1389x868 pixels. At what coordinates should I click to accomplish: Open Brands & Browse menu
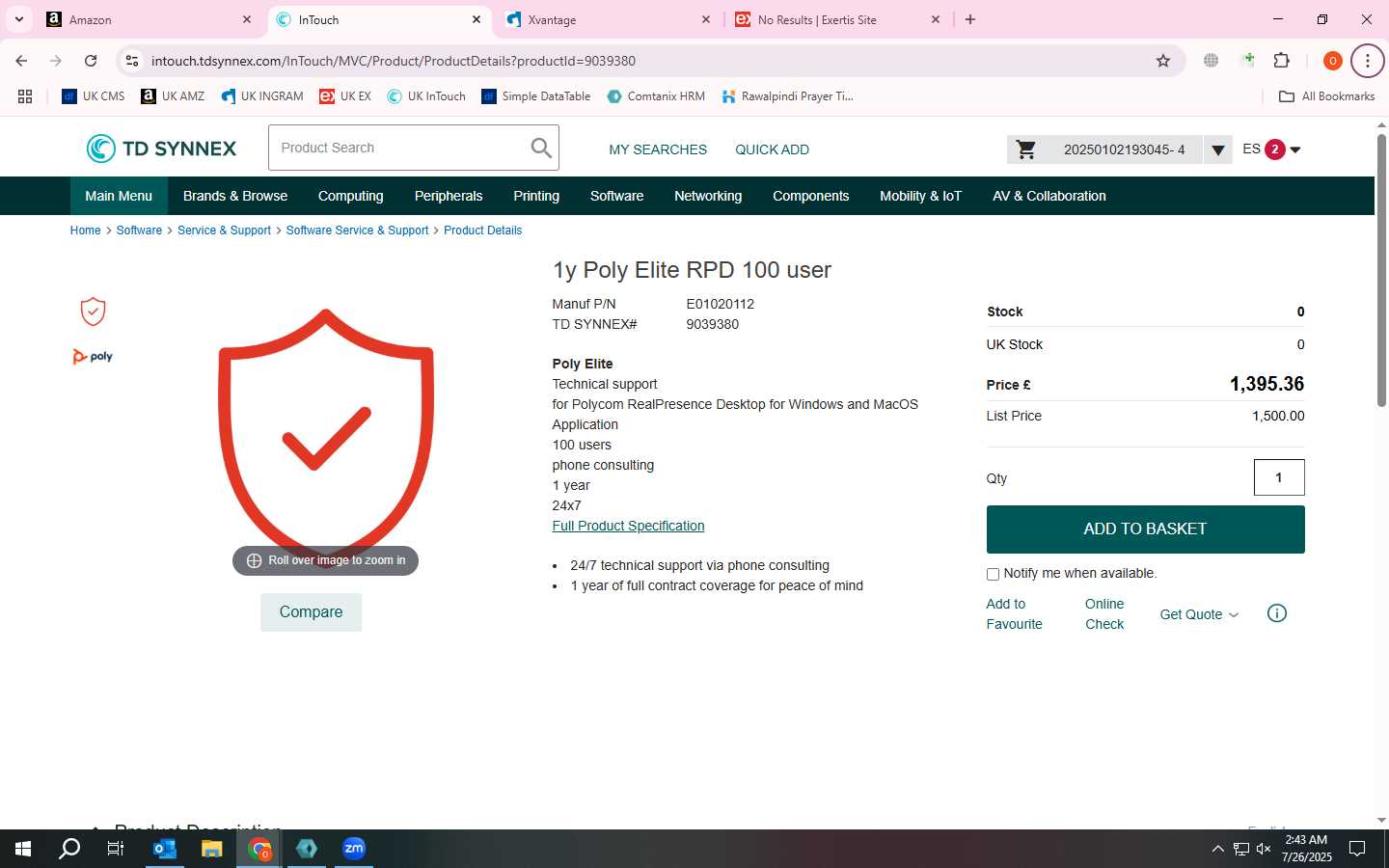coord(235,196)
